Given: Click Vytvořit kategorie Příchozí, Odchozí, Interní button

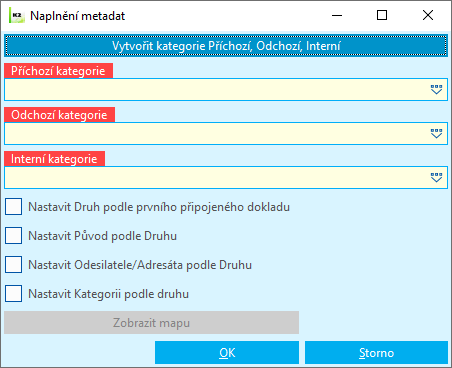Looking at the screenshot, I should pos(226,45).
